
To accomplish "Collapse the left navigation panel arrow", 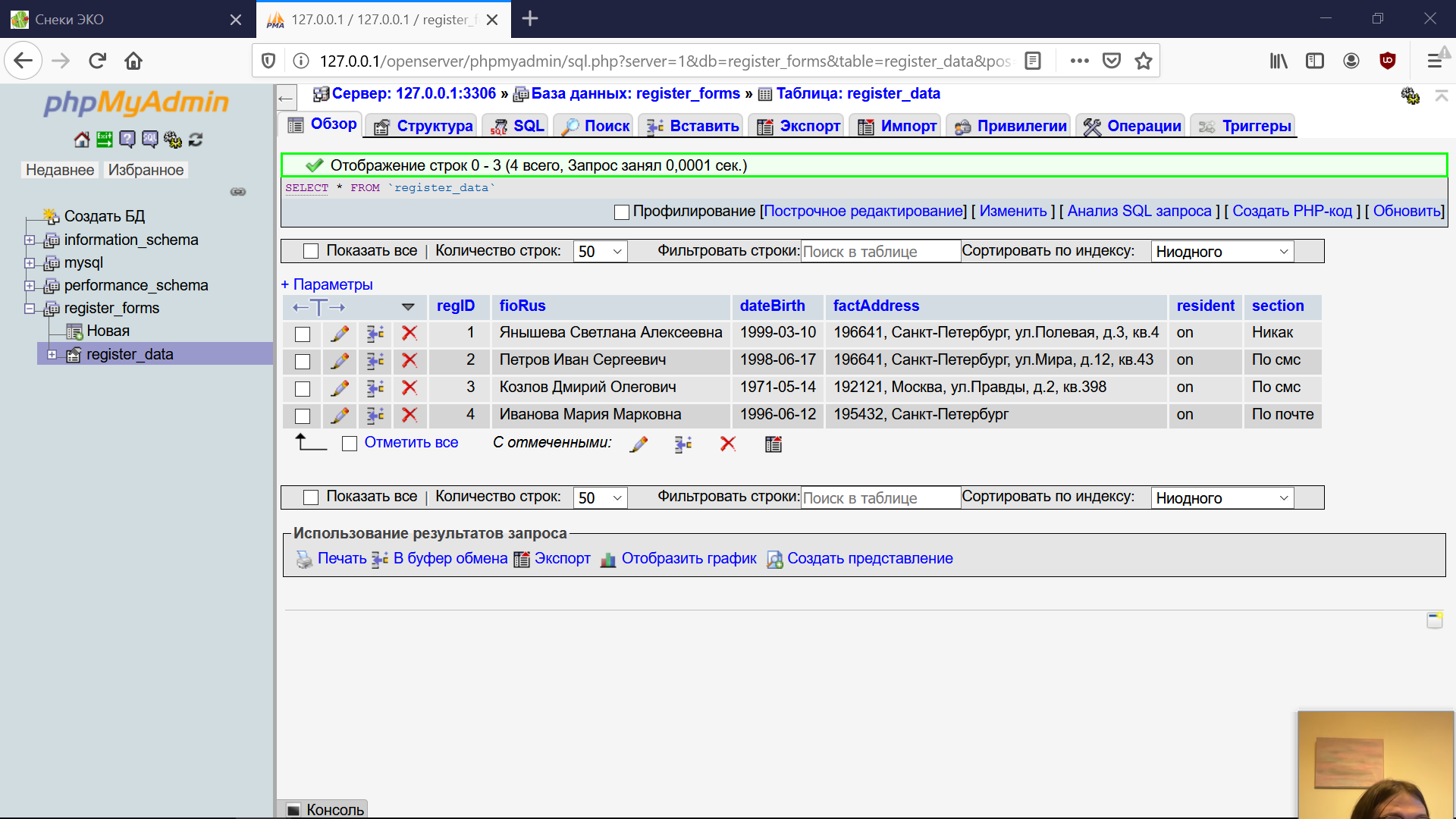I will pyautogui.click(x=285, y=98).
